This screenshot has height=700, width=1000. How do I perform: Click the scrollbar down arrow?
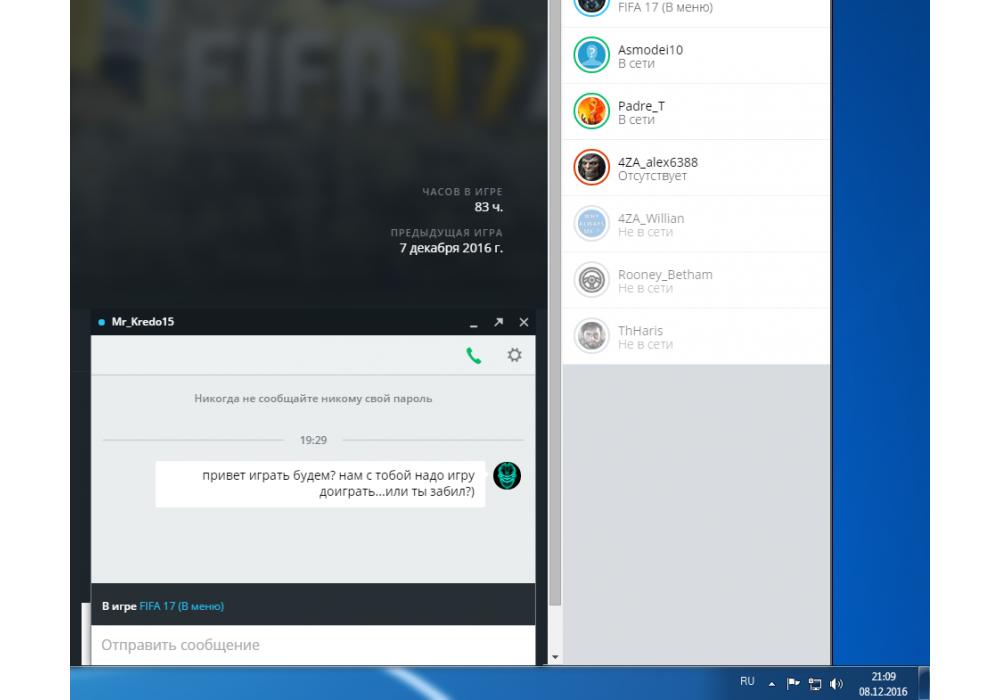556,657
